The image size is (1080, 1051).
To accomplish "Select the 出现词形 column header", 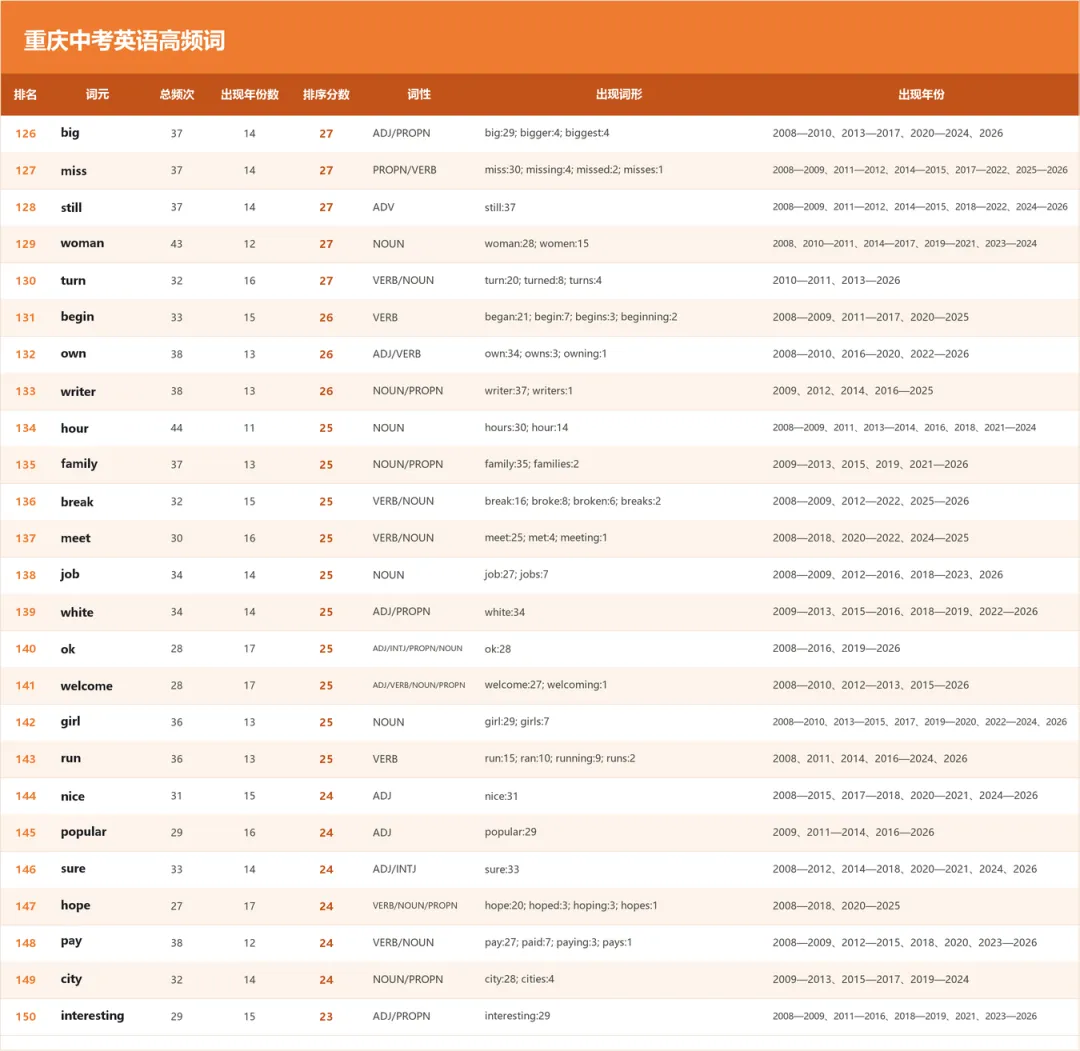I will click(x=619, y=94).
